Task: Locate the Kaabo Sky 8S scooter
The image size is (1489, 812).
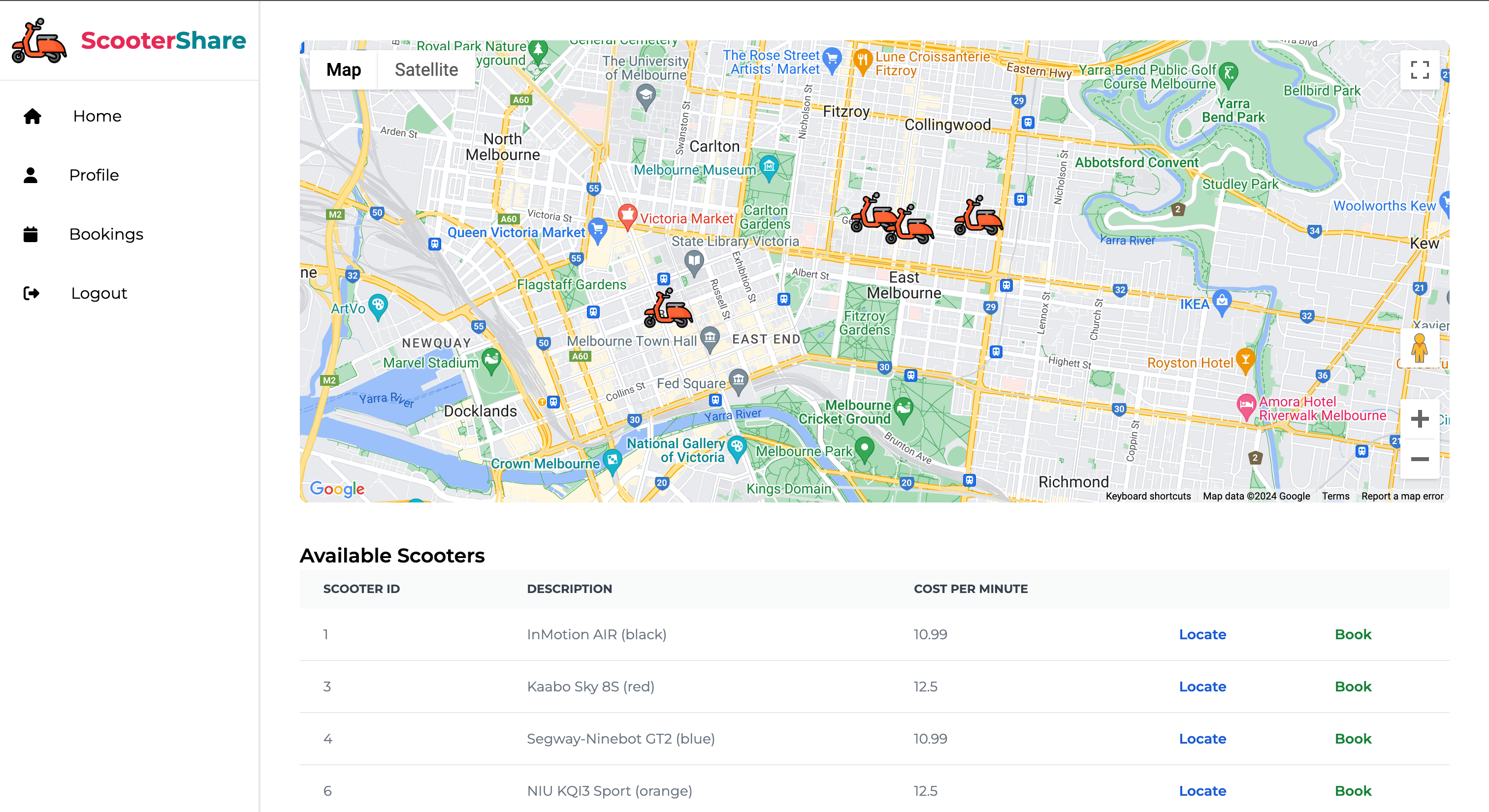Action: coord(1202,686)
